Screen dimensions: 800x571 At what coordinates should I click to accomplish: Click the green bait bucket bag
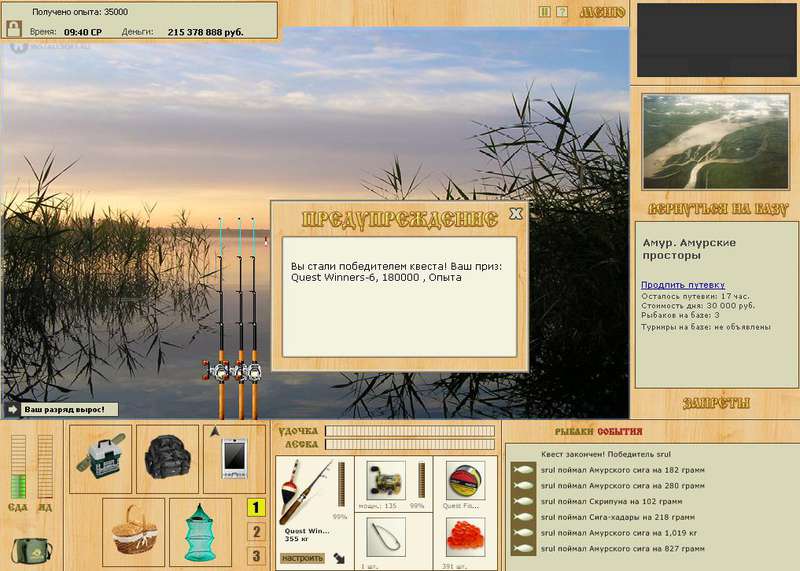[x=32, y=550]
